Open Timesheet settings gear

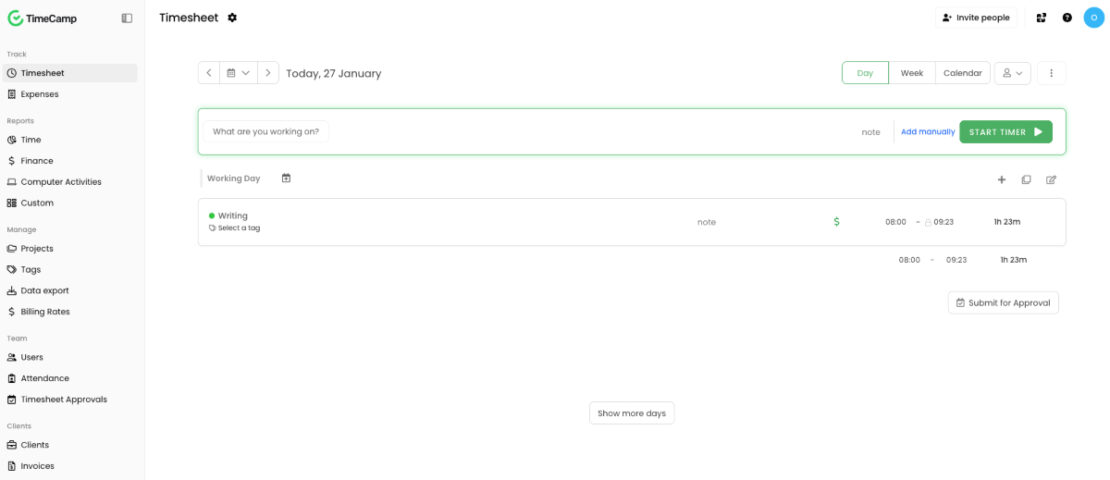pyautogui.click(x=233, y=18)
